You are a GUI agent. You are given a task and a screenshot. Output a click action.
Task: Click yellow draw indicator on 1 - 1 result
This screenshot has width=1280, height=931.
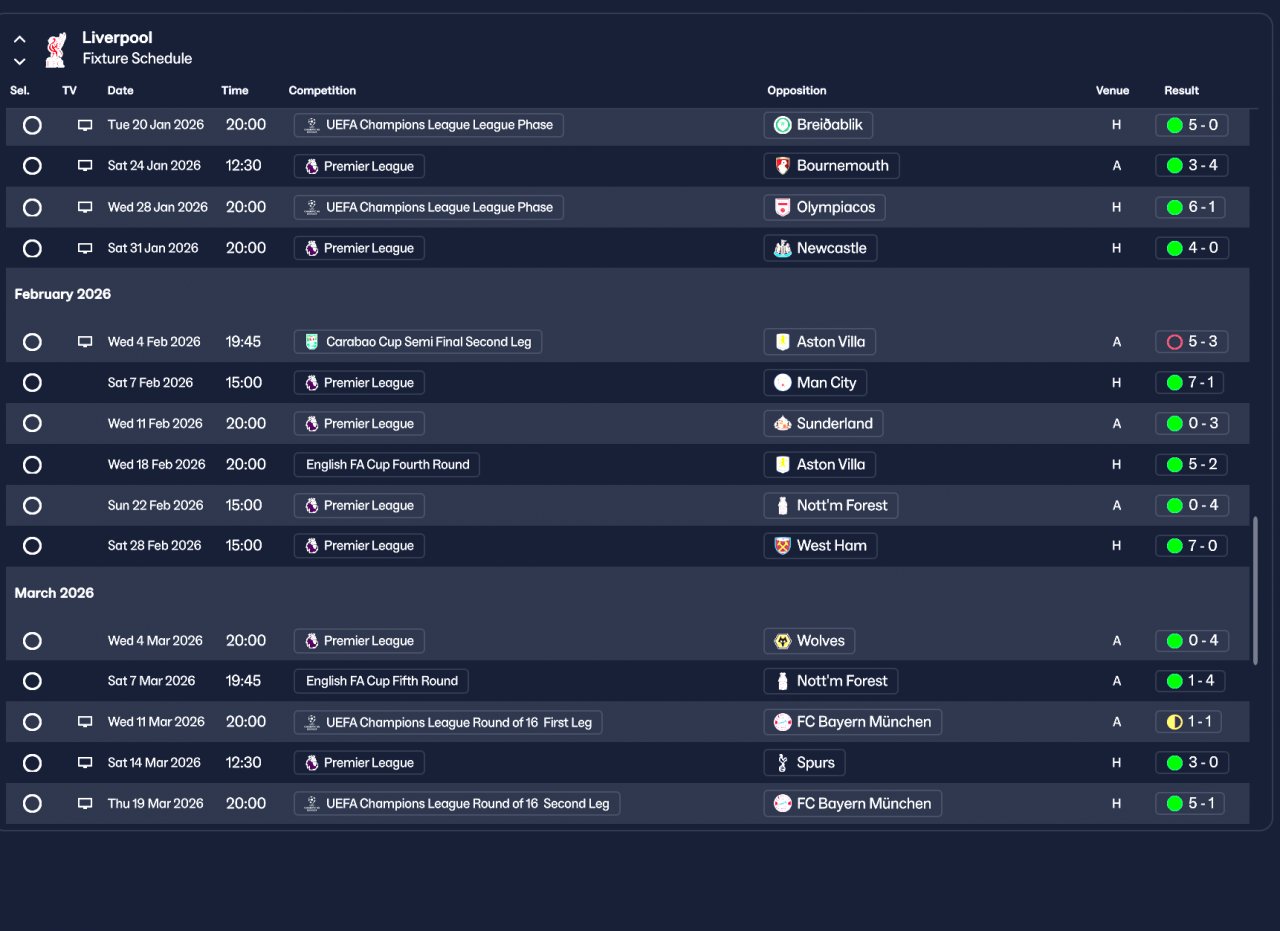click(1175, 722)
